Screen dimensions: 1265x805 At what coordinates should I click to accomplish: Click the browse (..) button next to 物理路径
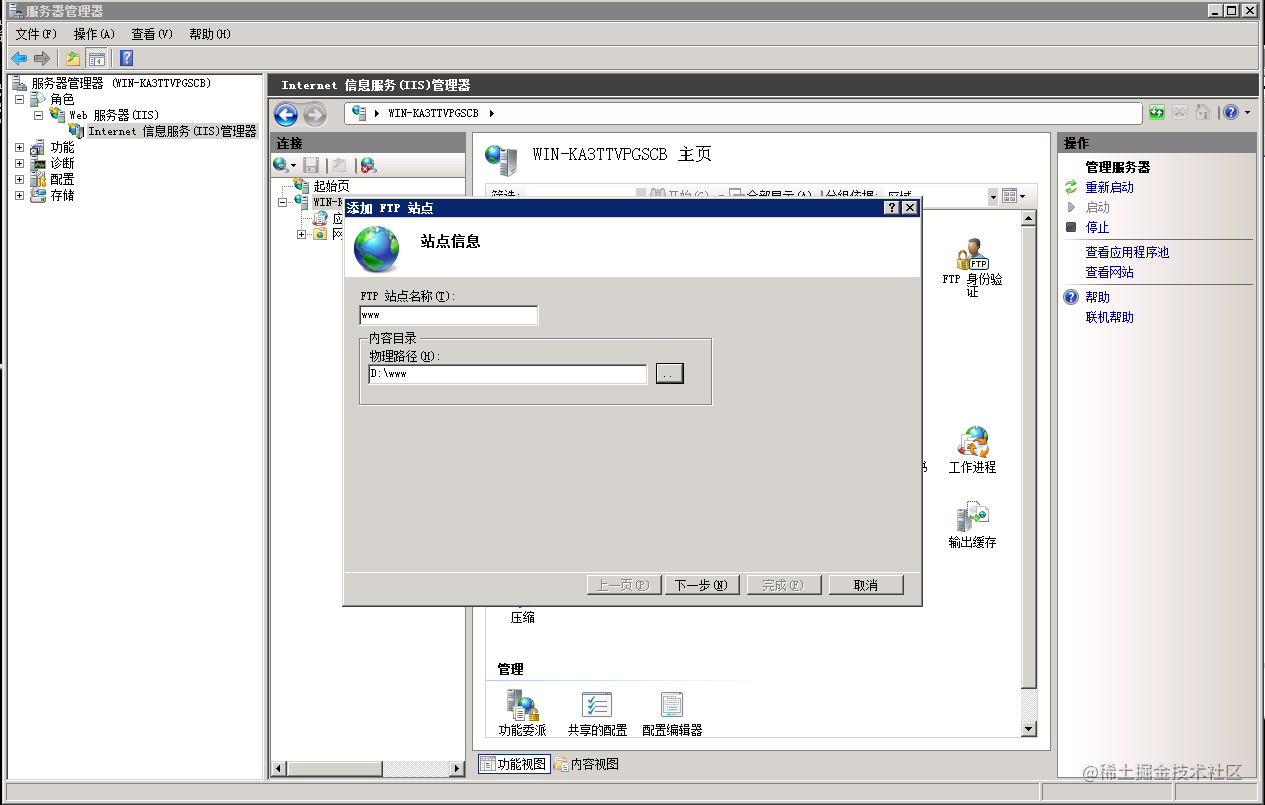(x=669, y=373)
